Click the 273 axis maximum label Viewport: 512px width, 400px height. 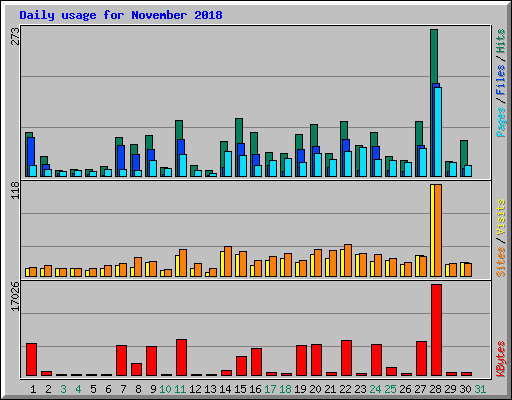pos(15,36)
